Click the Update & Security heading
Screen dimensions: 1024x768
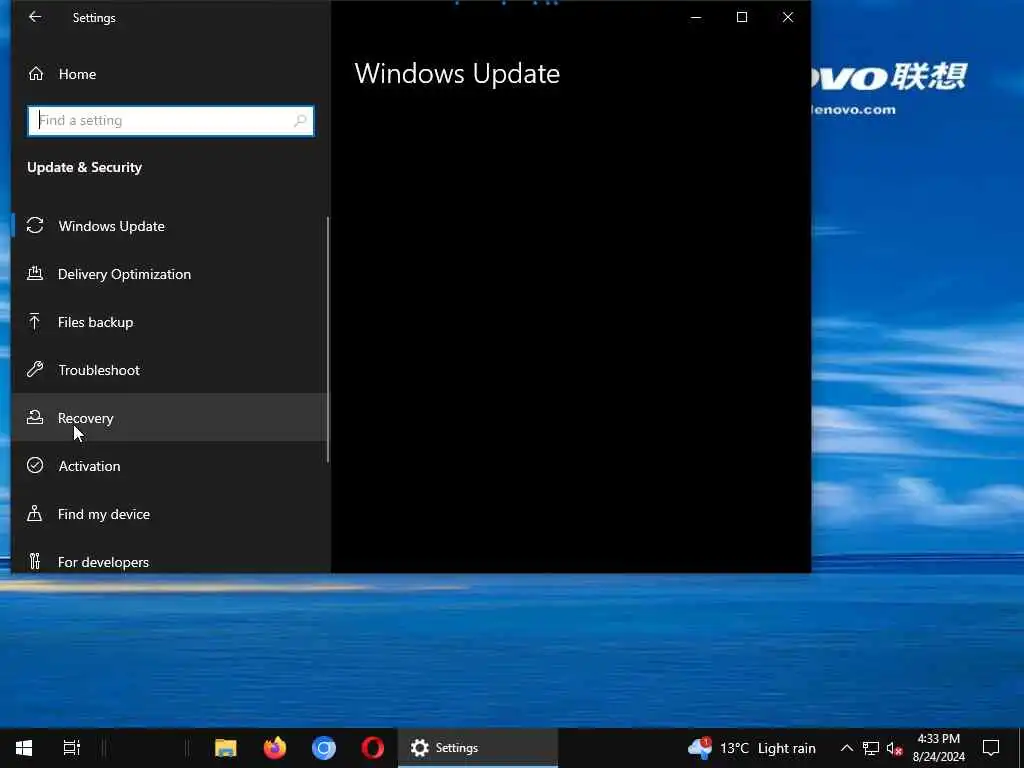(x=84, y=167)
